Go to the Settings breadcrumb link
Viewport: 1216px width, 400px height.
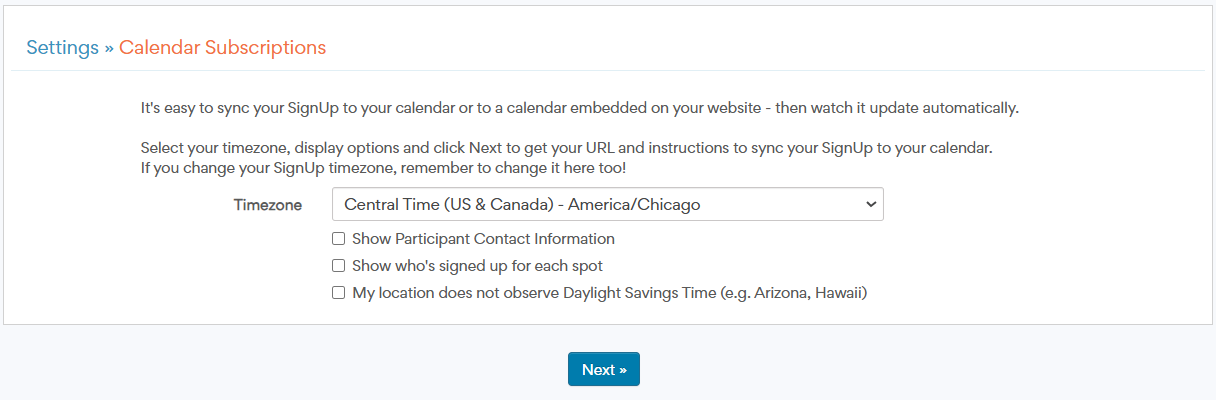pos(62,47)
